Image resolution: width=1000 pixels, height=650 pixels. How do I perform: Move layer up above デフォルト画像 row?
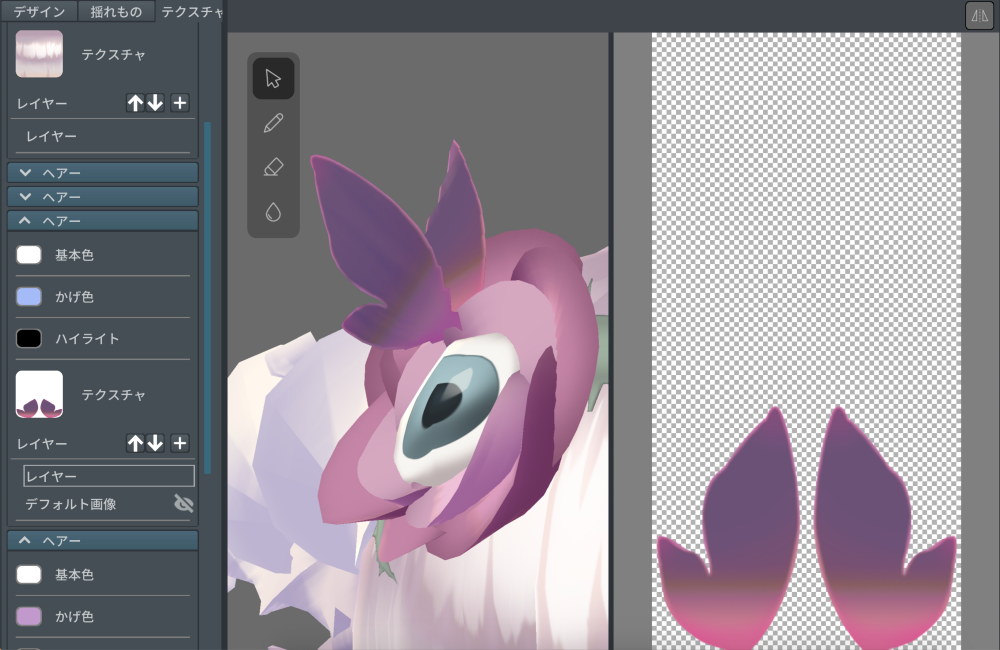click(x=135, y=443)
